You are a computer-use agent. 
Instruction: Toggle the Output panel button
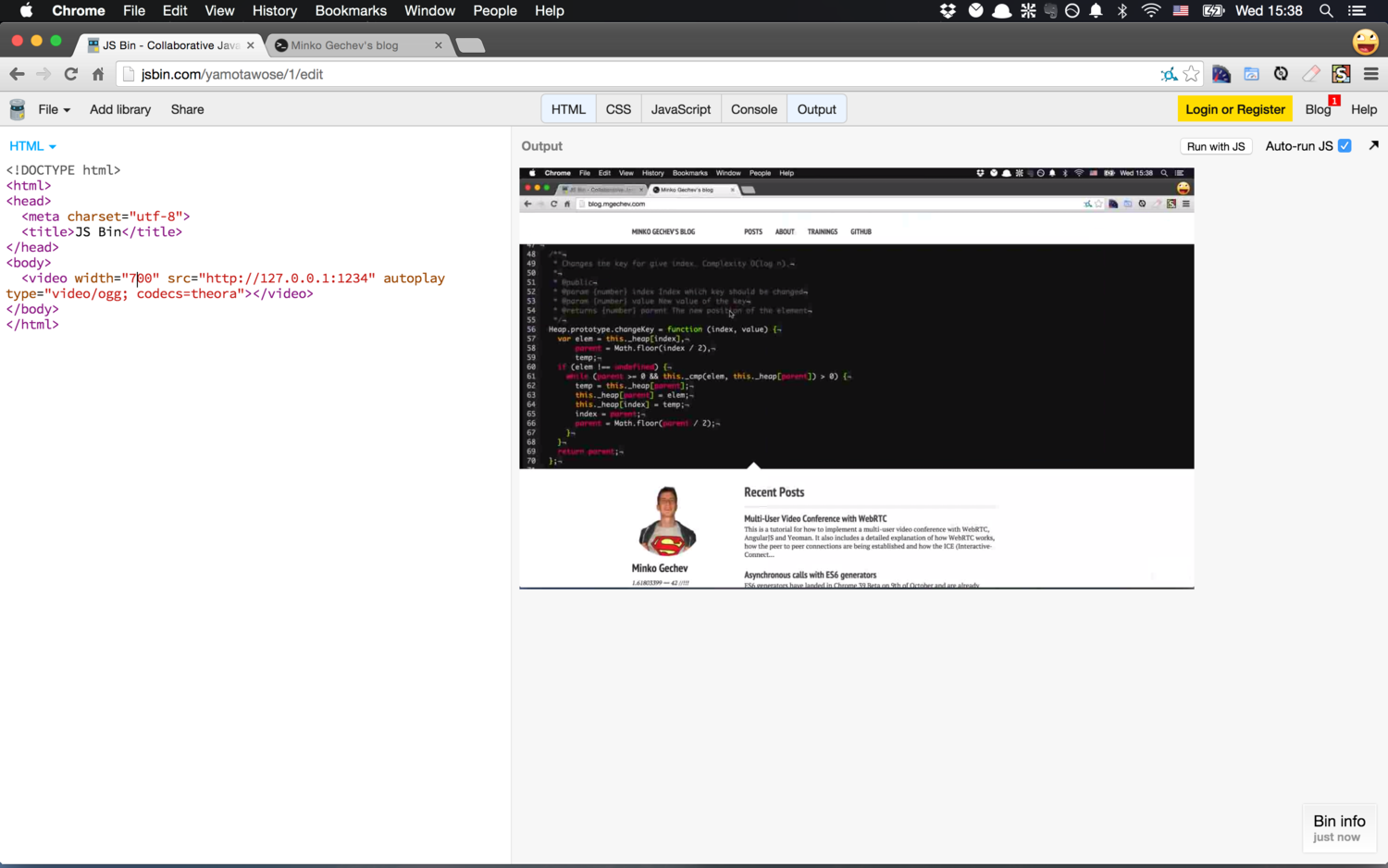point(817,109)
